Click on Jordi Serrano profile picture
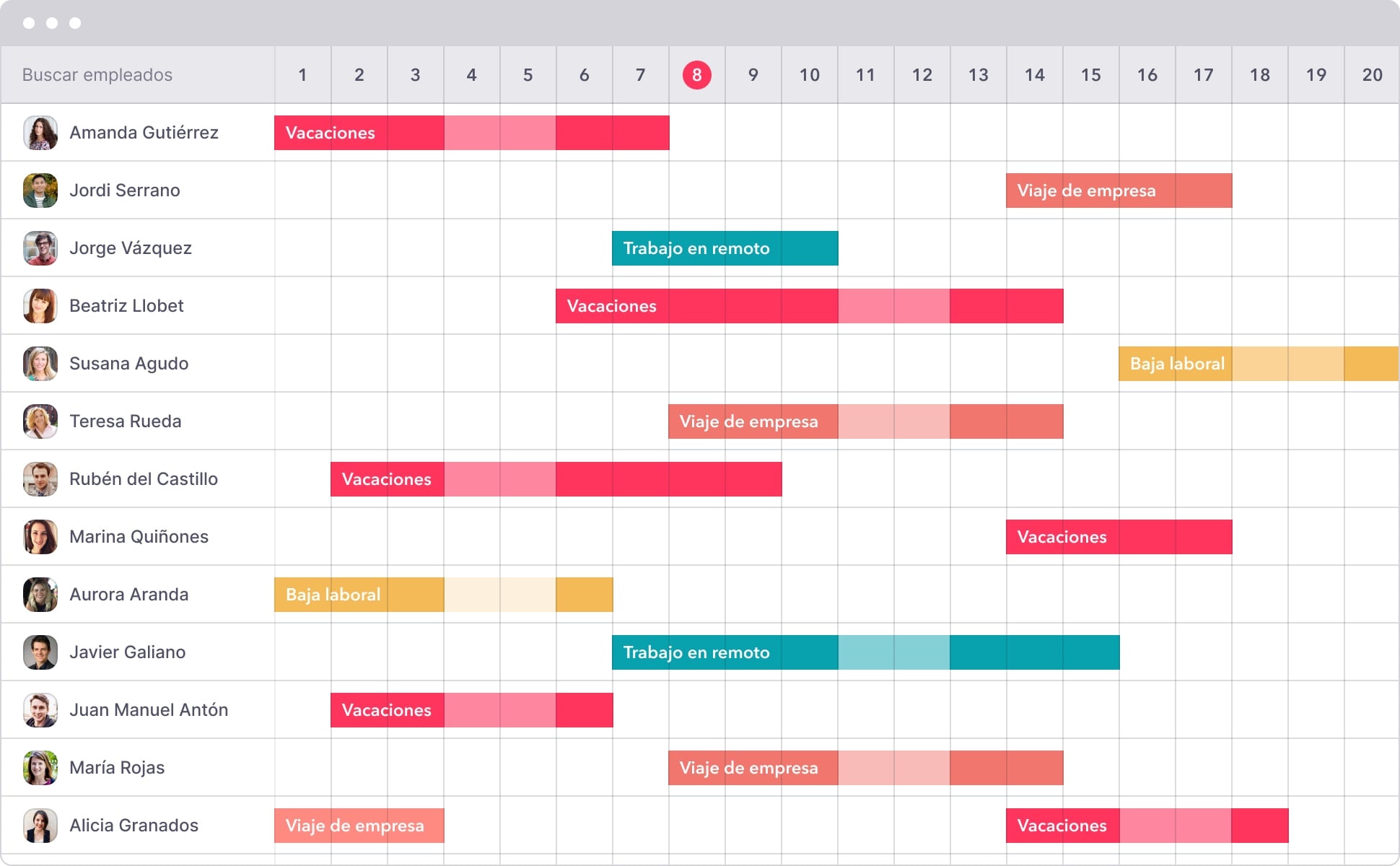The width and height of the screenshot is (1400, 866). click(x=41, y=189)
